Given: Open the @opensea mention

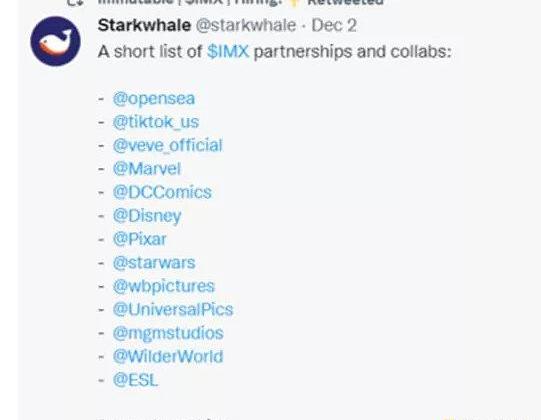Looking at the screenshot, I should click(x=154, y=99).
